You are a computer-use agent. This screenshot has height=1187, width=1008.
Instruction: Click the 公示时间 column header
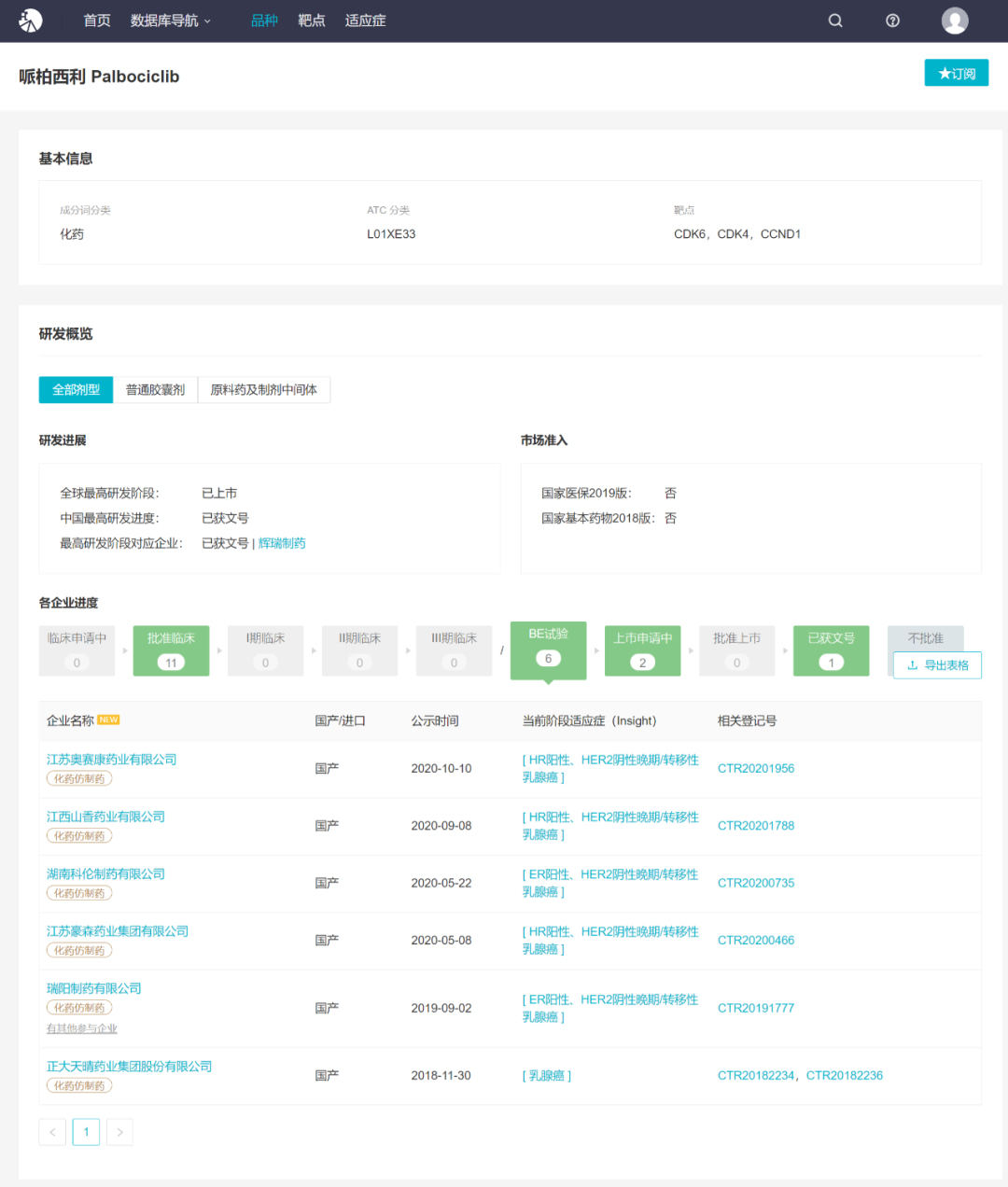click(435, 721)
